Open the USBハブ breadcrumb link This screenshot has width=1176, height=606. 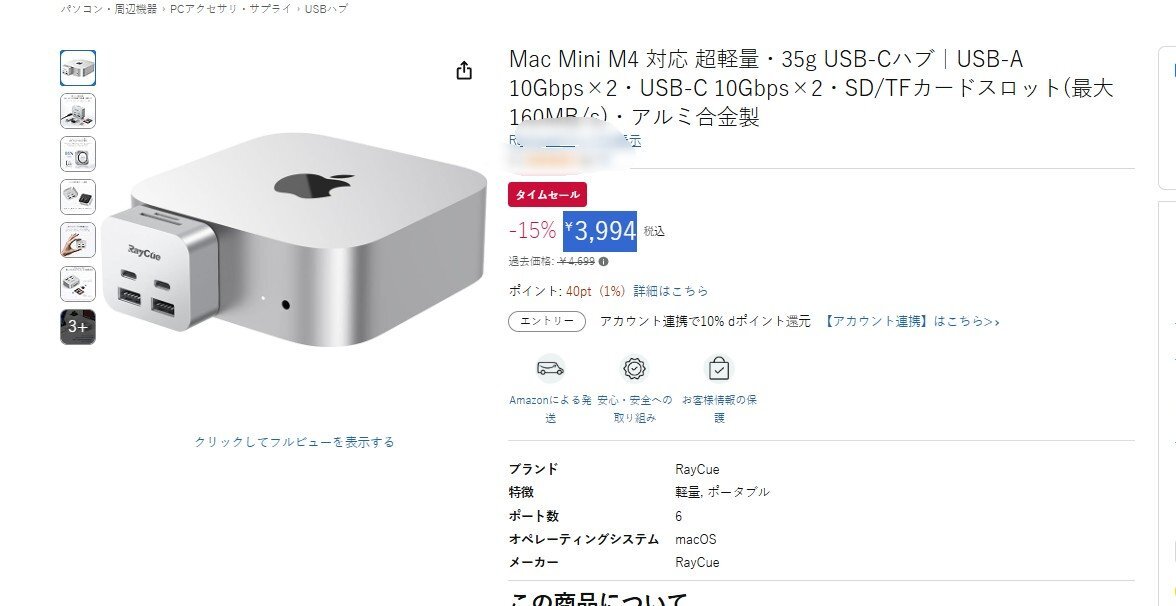coord(326,9)
